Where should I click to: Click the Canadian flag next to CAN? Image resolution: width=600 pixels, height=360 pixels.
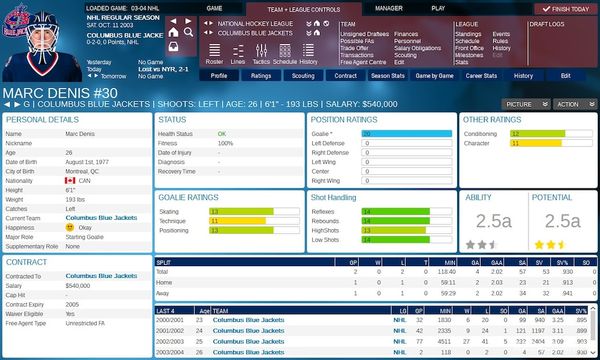70,181
